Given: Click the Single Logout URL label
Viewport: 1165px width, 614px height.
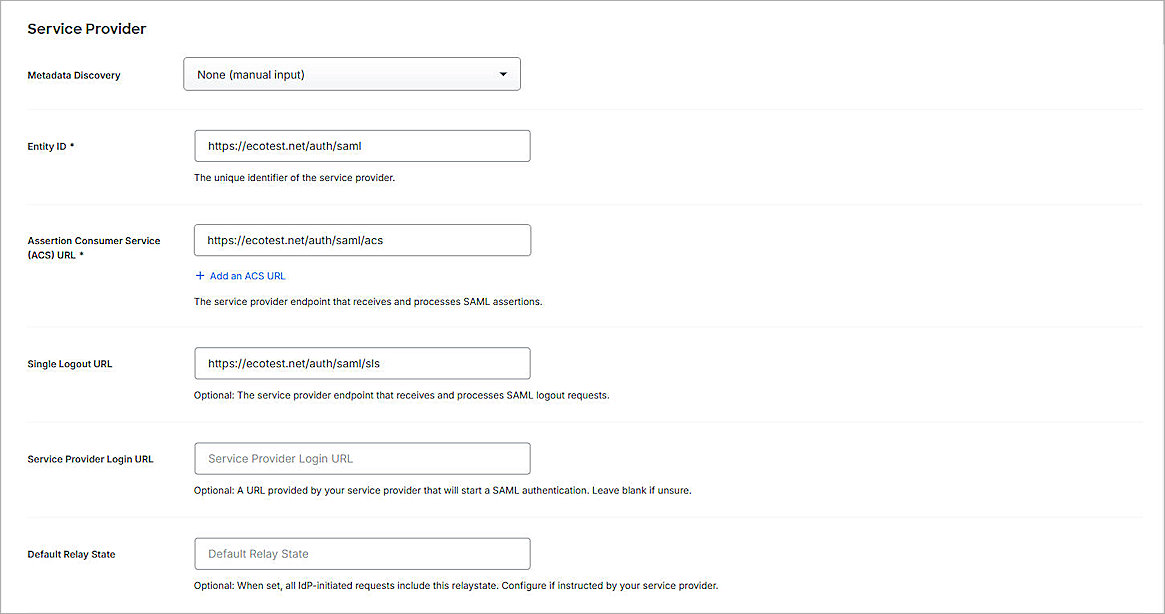Looking at the screenshot, I should 69,363.
